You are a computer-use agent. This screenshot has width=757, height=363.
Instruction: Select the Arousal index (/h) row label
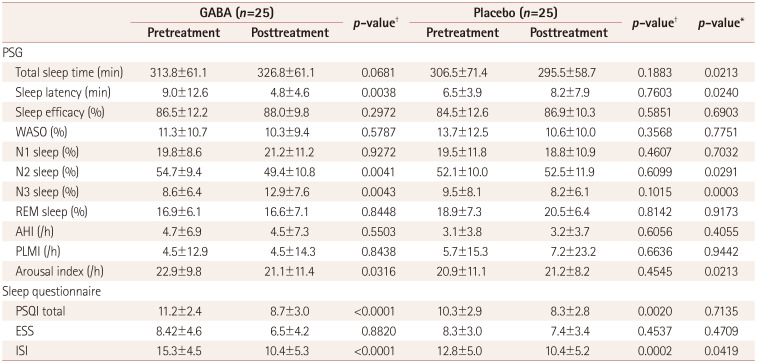click(60, 271)
